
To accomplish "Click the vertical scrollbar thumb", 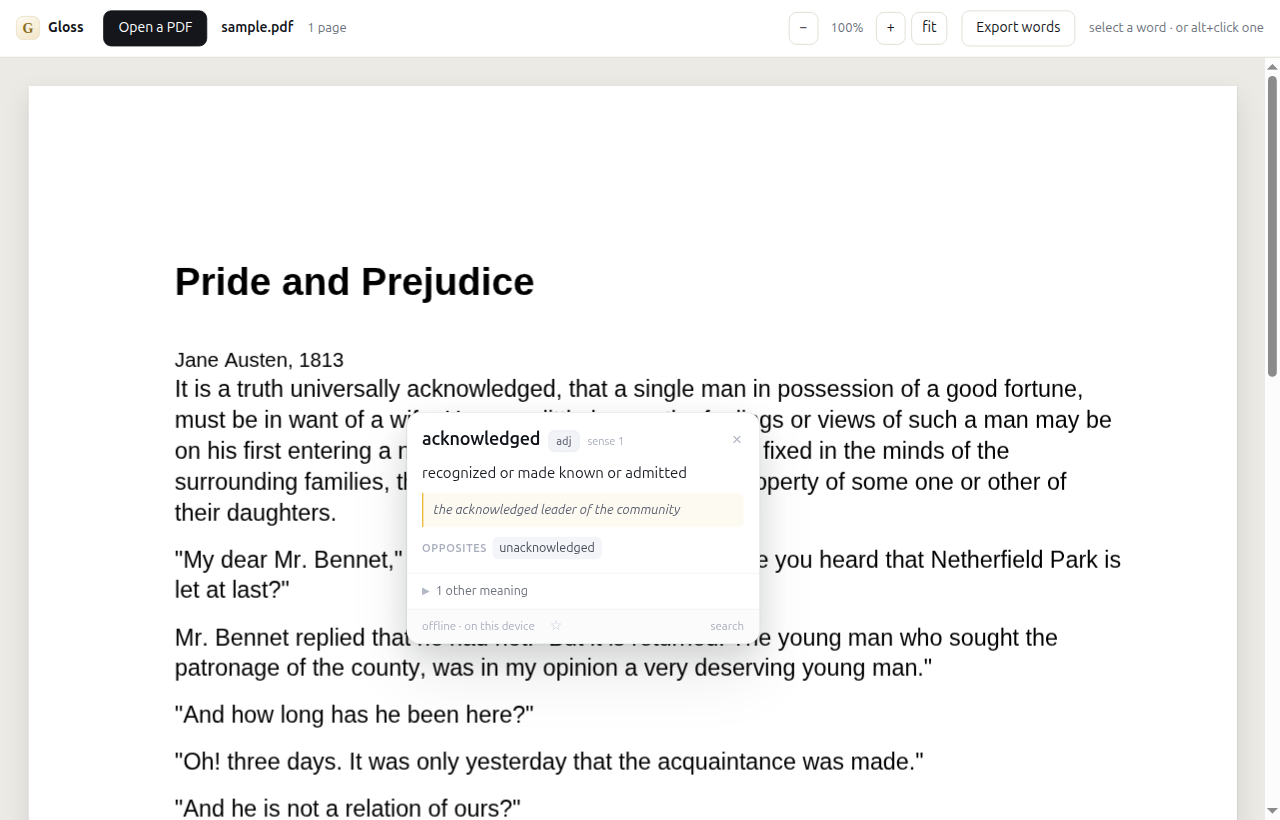I will click(1272, 226).
